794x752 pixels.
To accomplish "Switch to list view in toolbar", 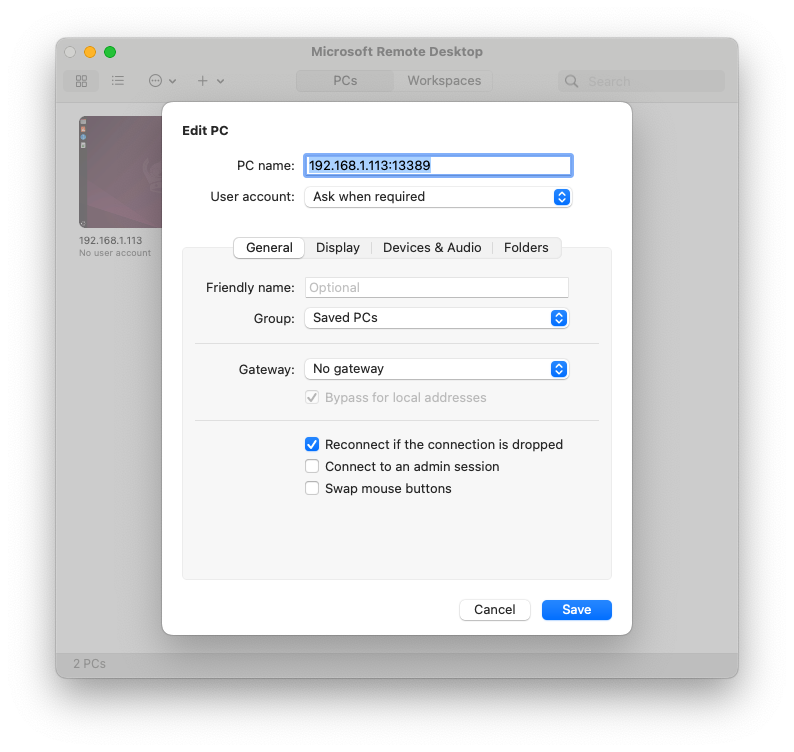I will [x=117, y=81].
